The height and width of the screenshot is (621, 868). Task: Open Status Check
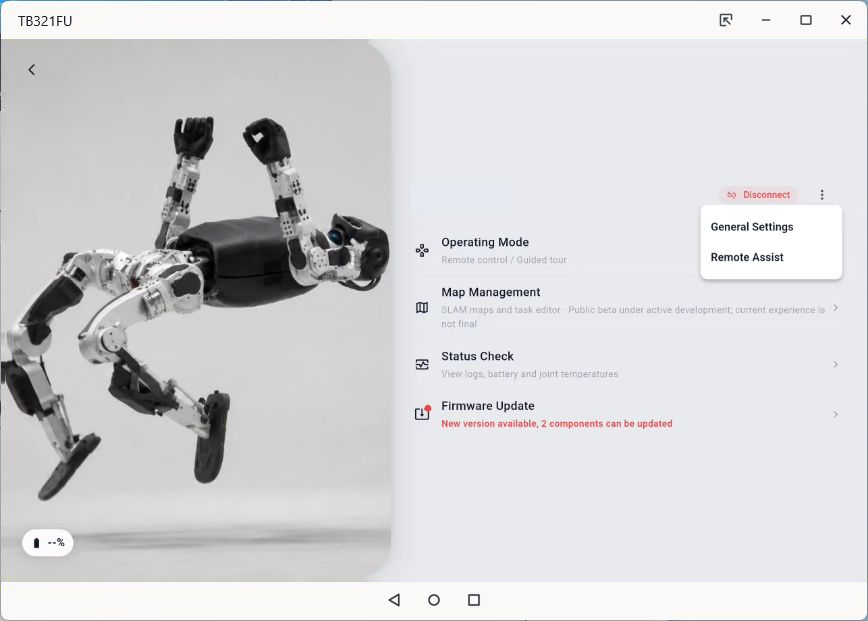click(627, 364)
